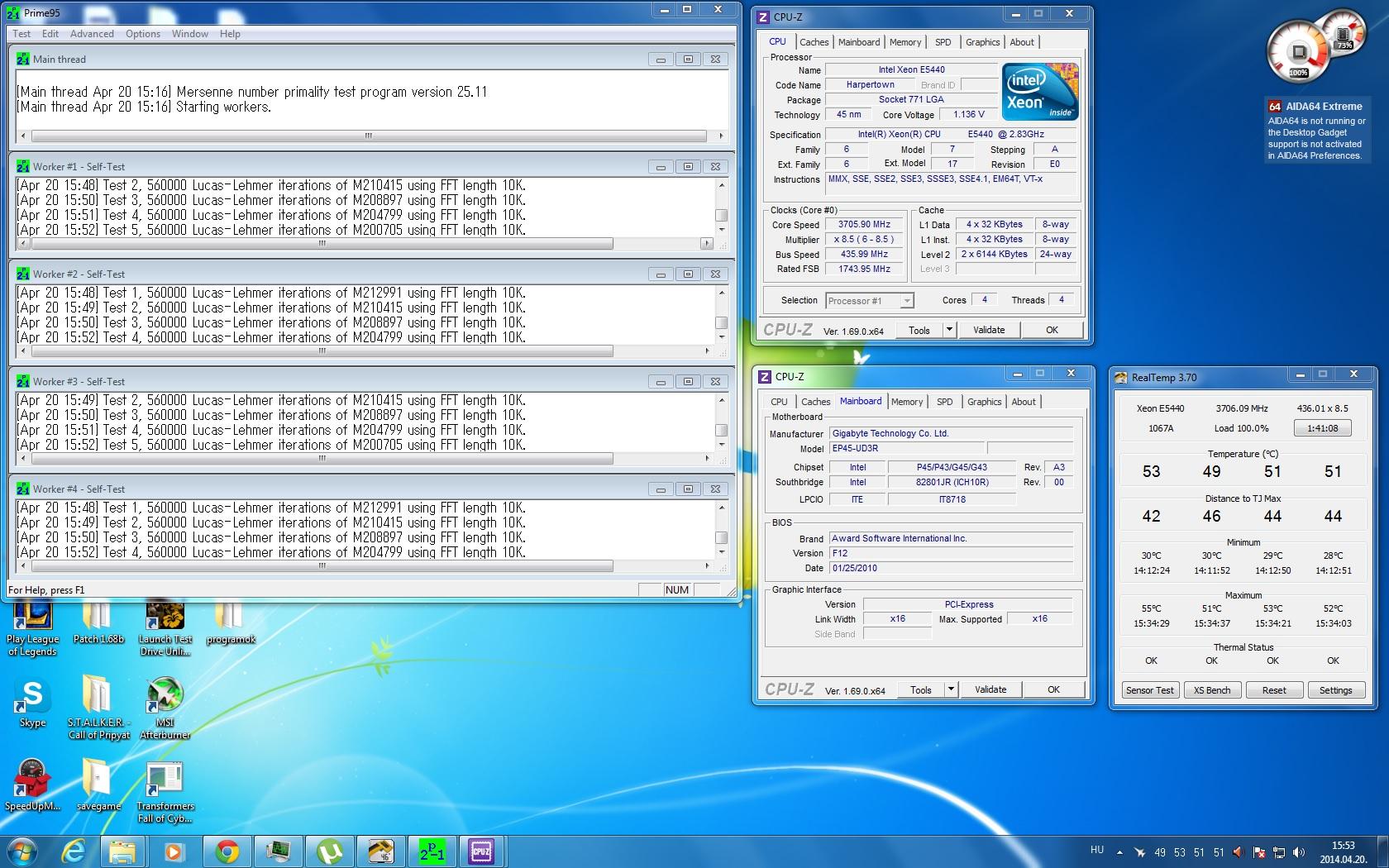This screenshot has height=868, width=1389.
Task: Open the Test menu in Prime95
Action: coord(21,34)
